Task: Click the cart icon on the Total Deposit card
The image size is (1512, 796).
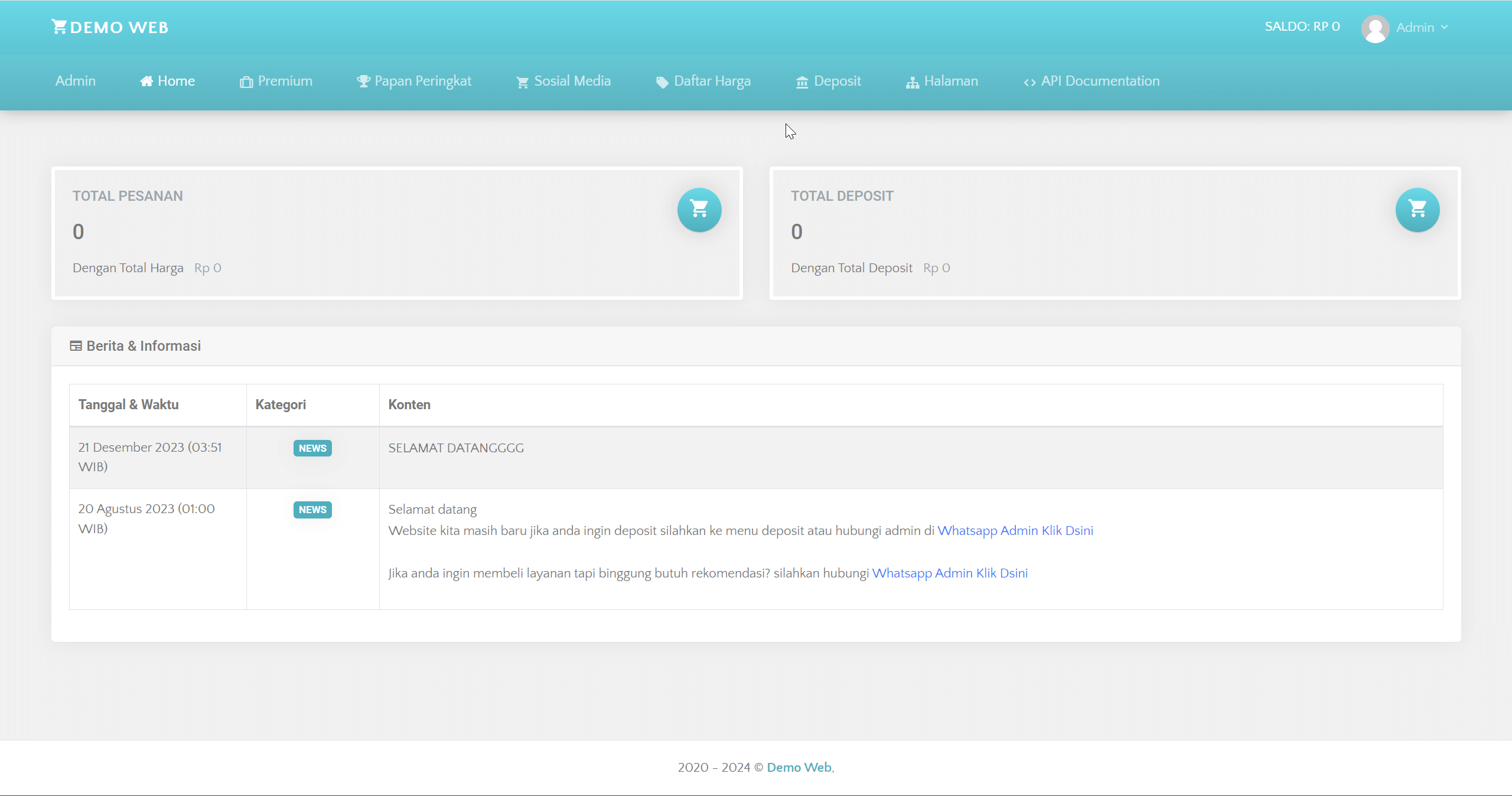Action: coord(1418,210)
